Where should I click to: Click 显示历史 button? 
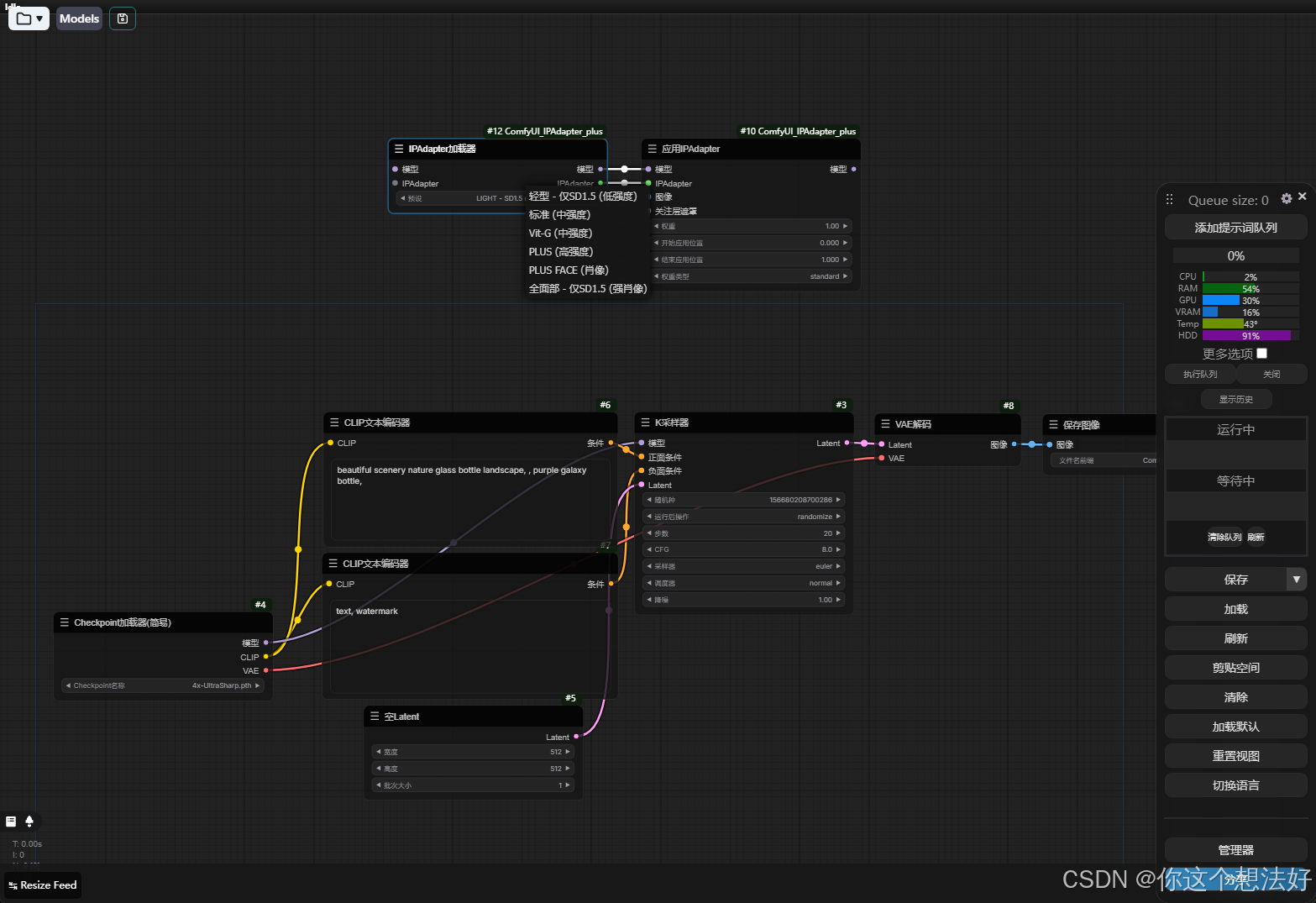(1235, 399)
